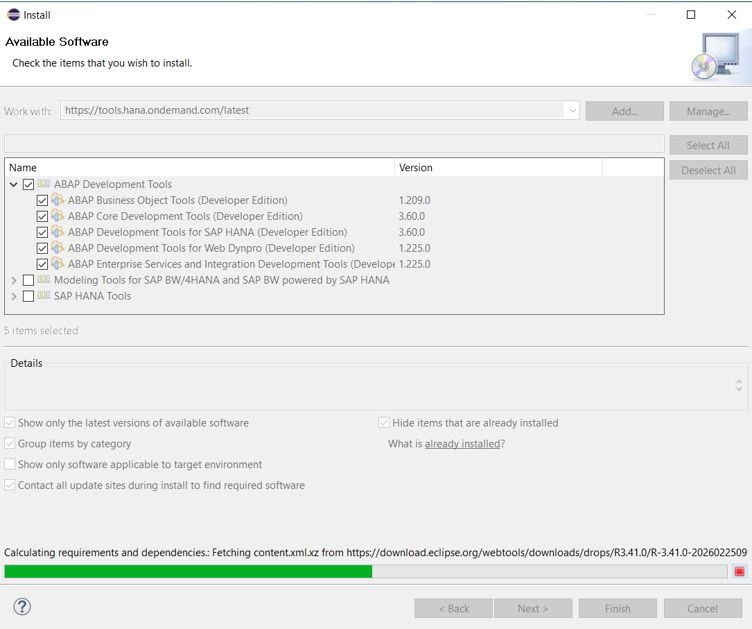Close the Install dialog window
Viewport: 752px width, 629px height.
pyautogui.click(x=731, y=15)
